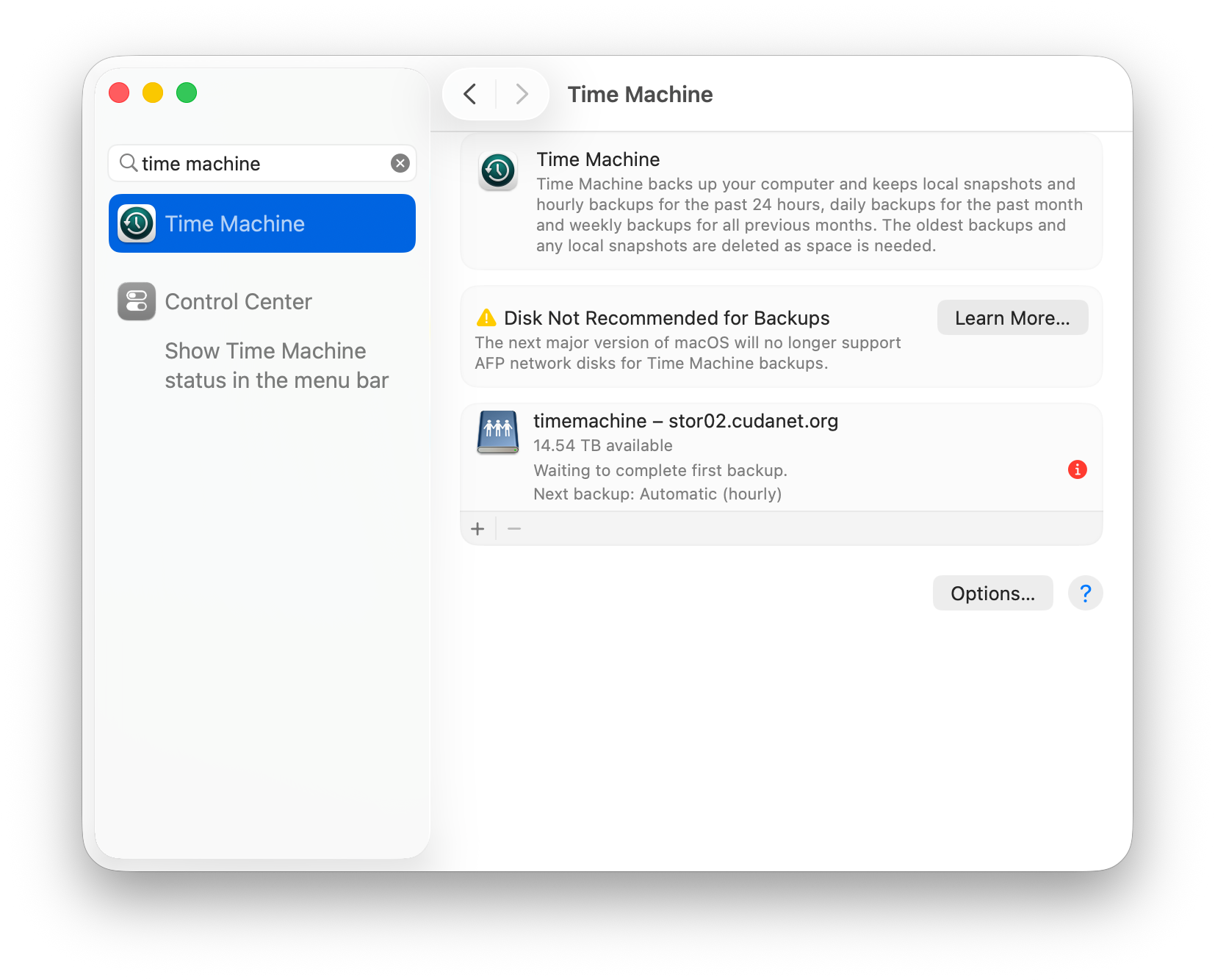Open the Options... dialog
This screenshot has width=1215, height=980.
(992, 593)
